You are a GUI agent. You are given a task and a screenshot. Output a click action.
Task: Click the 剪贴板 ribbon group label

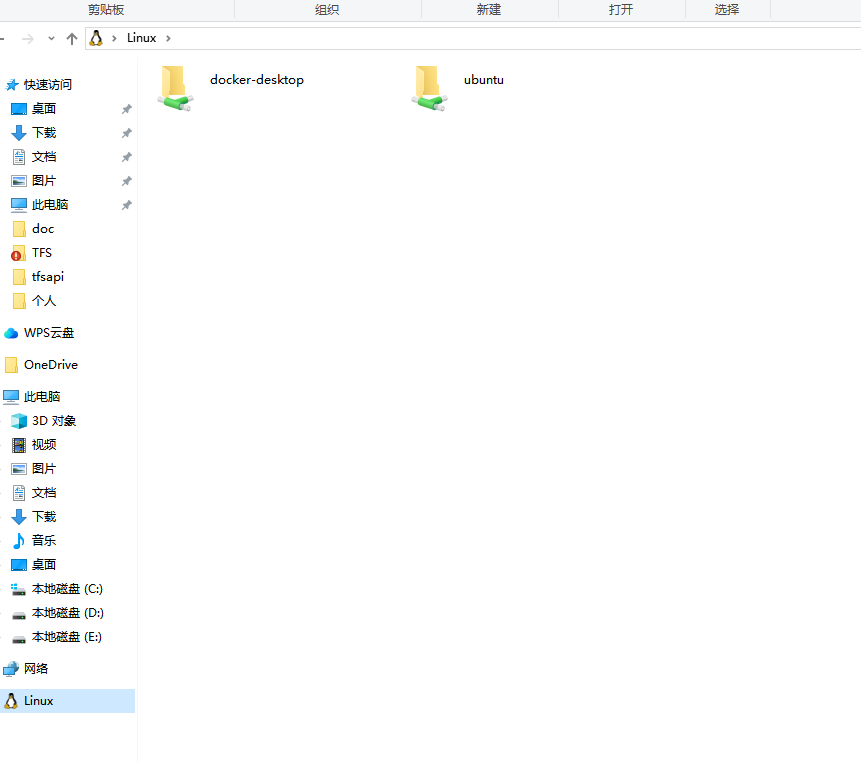point(106,9)
